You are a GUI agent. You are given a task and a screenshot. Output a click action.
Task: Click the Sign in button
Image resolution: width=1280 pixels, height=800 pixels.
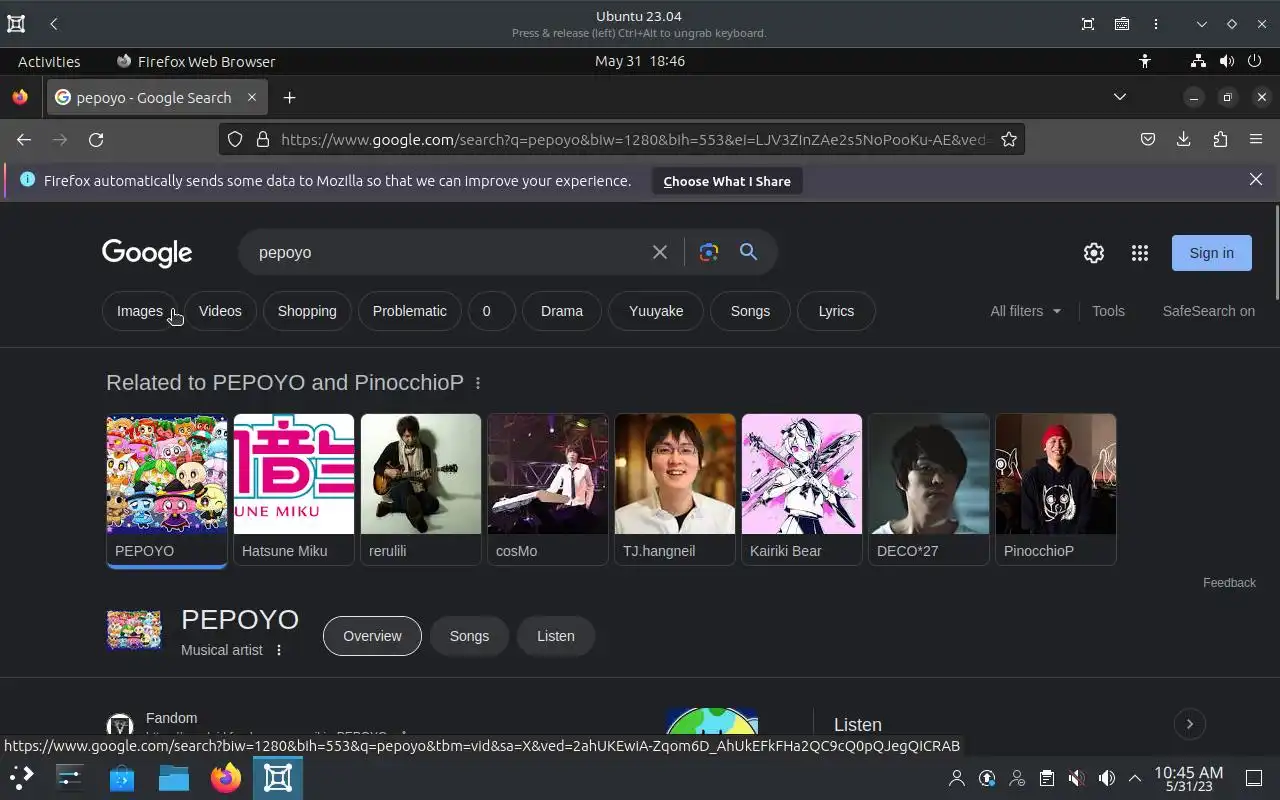pyautogui.click(x=1212, y=253)
